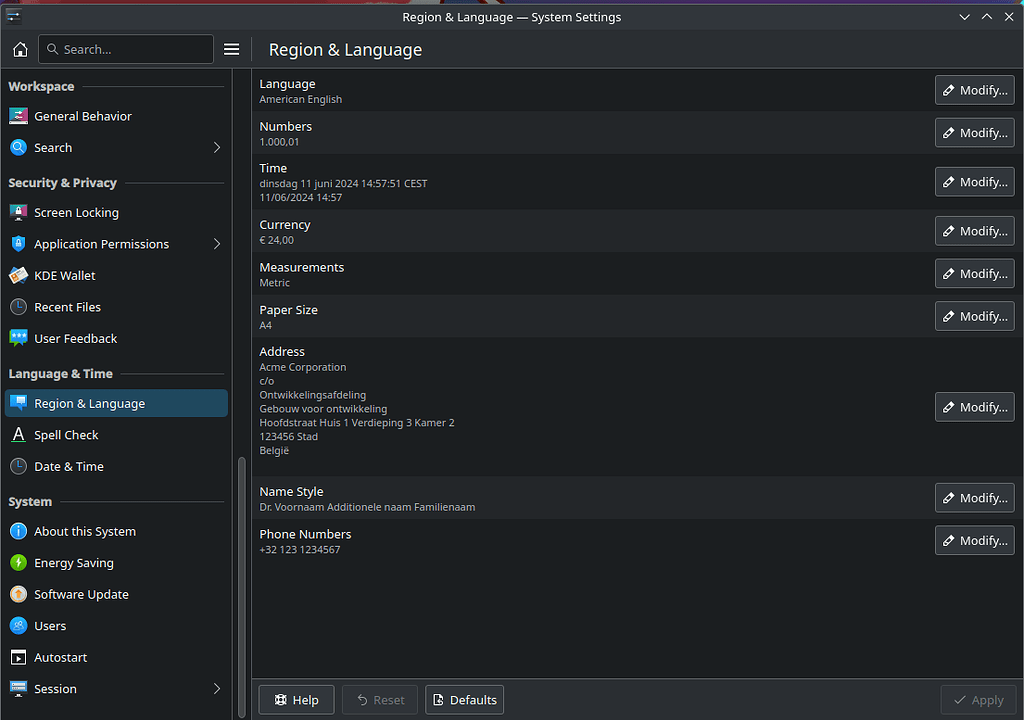Restore Defaults for regional settings

[464, 699]
